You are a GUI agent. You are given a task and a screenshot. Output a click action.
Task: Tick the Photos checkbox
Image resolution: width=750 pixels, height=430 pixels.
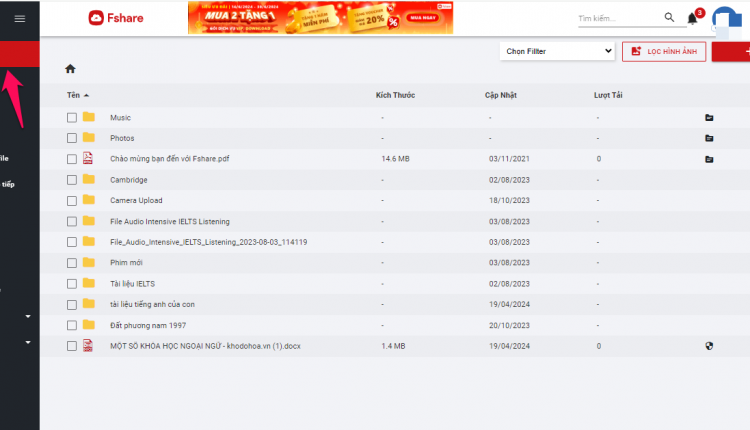point(72,138)
